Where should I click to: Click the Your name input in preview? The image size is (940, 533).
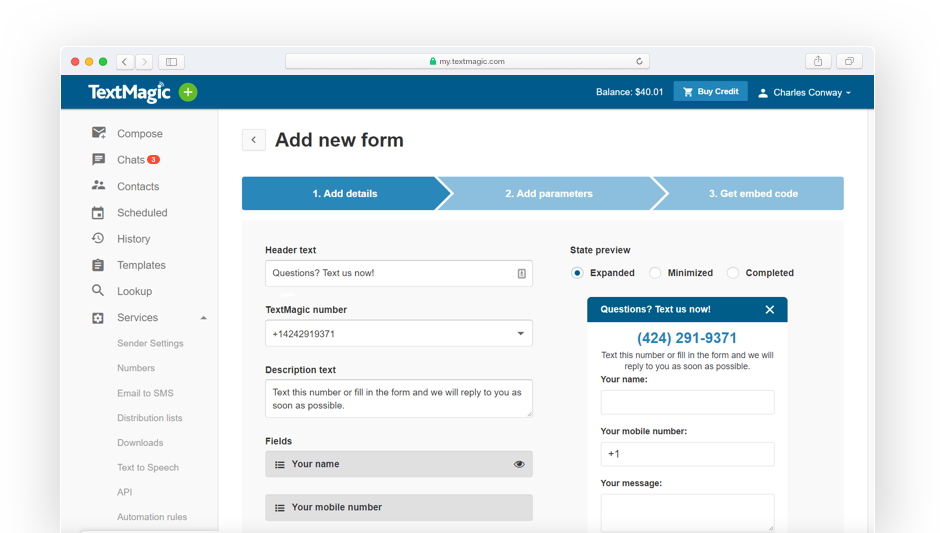687,402
